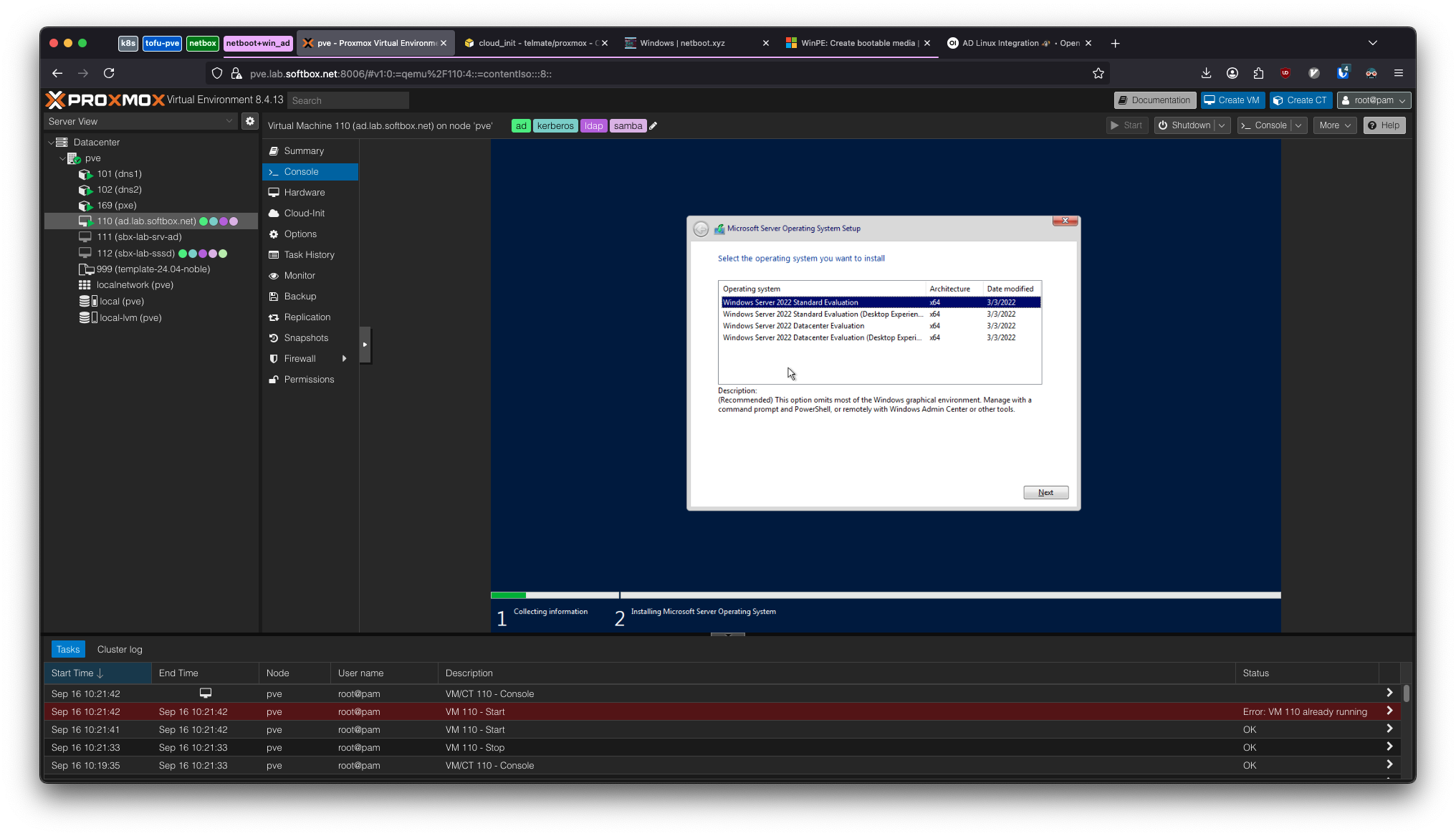
Task: Open the Snapshots view
Action: [305, 337]
